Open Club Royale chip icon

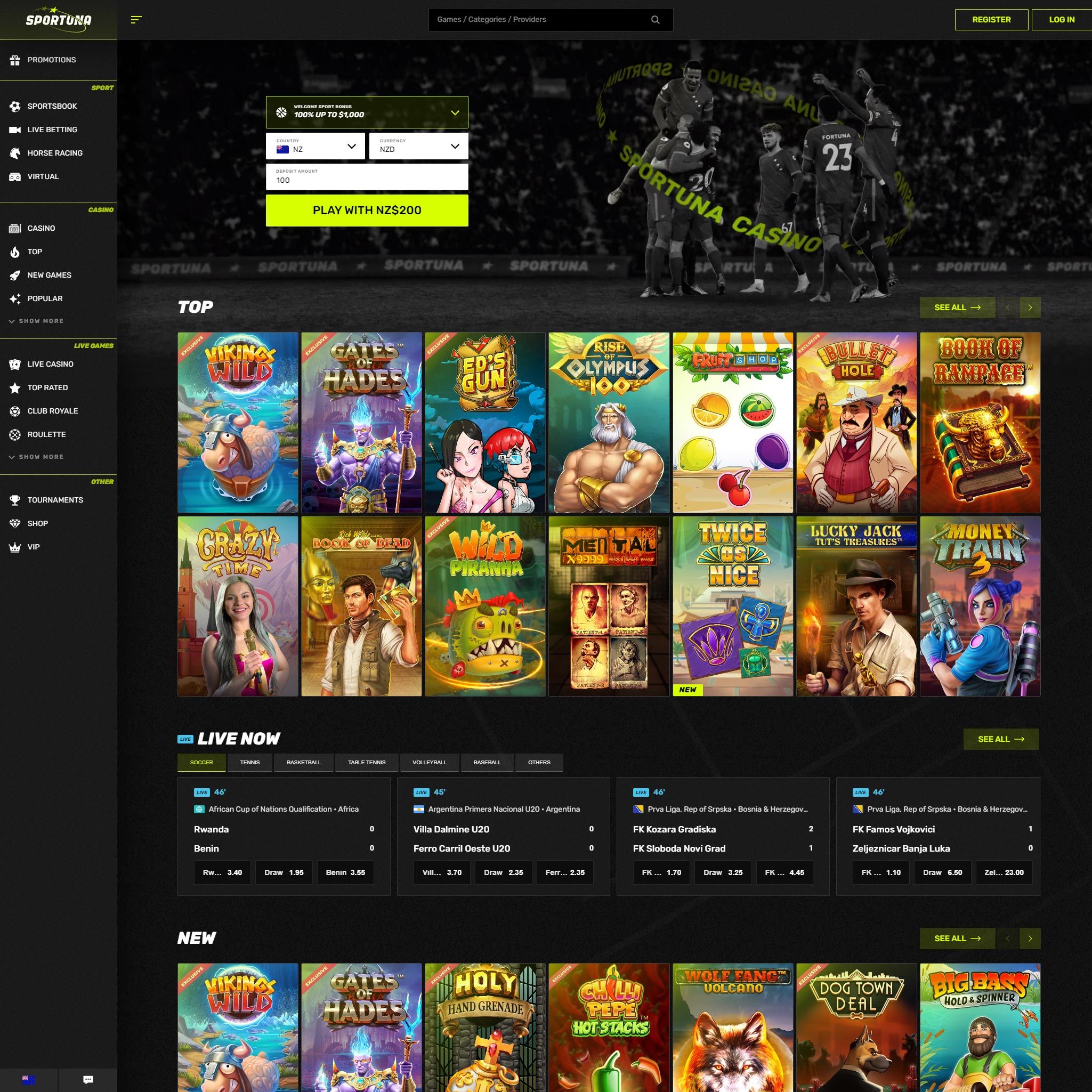point(15,411)
